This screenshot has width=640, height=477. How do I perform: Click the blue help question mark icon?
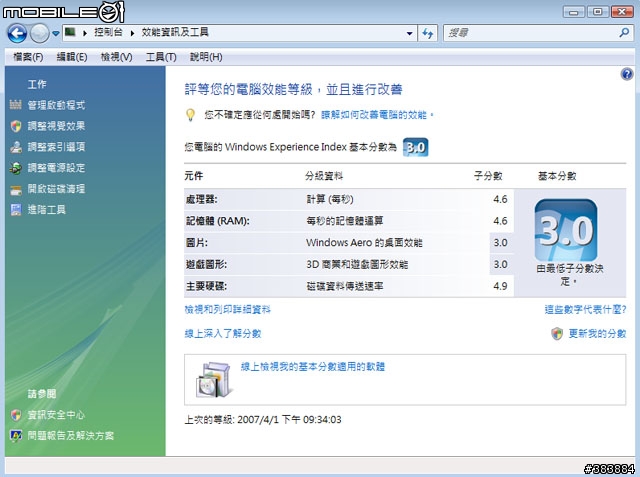pos(627,74)
